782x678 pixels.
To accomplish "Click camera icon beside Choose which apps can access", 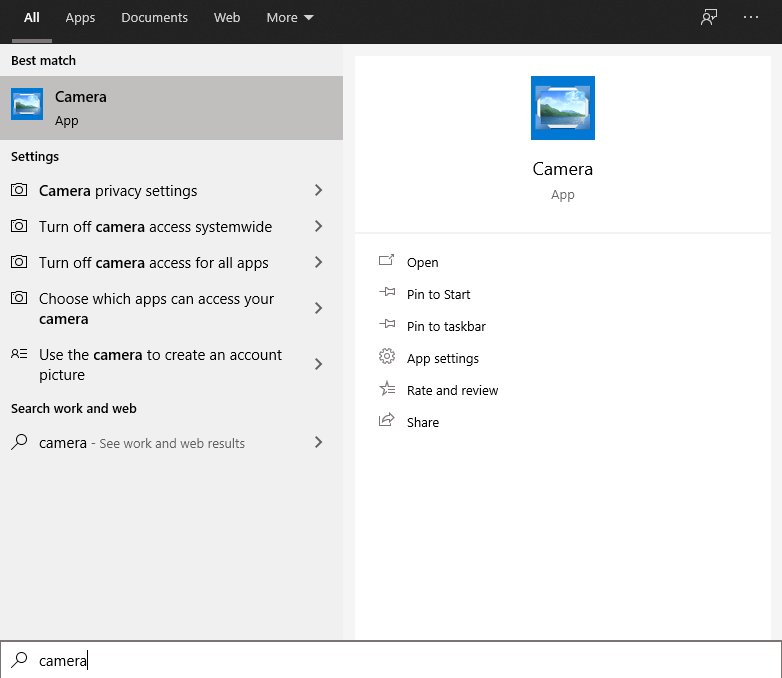I will pyautogui.click(x=19, y=298).
